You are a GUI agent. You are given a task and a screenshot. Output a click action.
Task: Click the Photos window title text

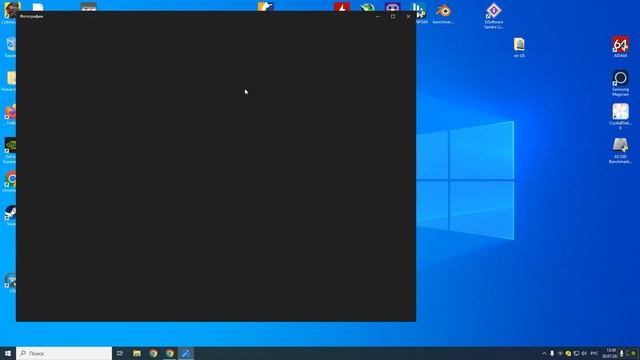[x=31, y=16]
